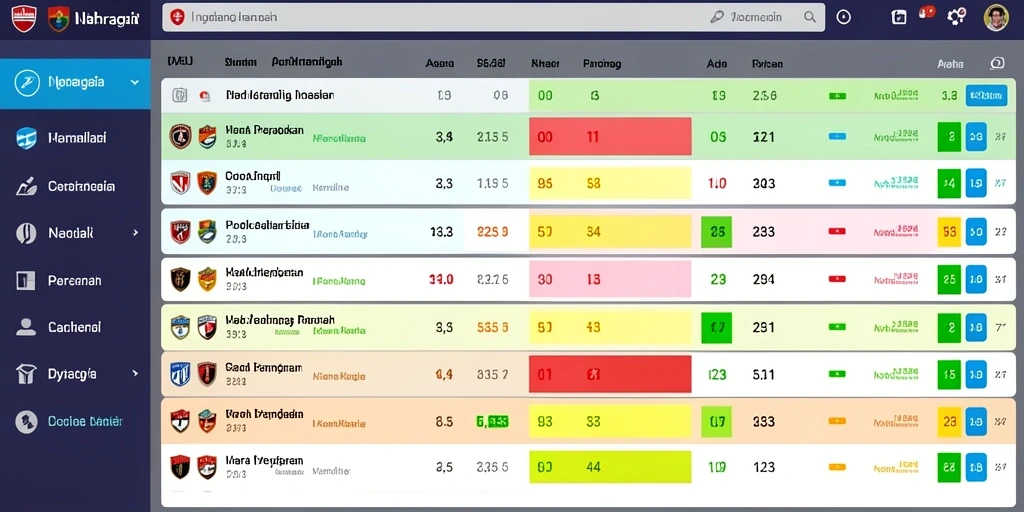Click the circular clock icon beside search bar
The height and width of the screenshot is (512, 1024).
coord(844,18)
